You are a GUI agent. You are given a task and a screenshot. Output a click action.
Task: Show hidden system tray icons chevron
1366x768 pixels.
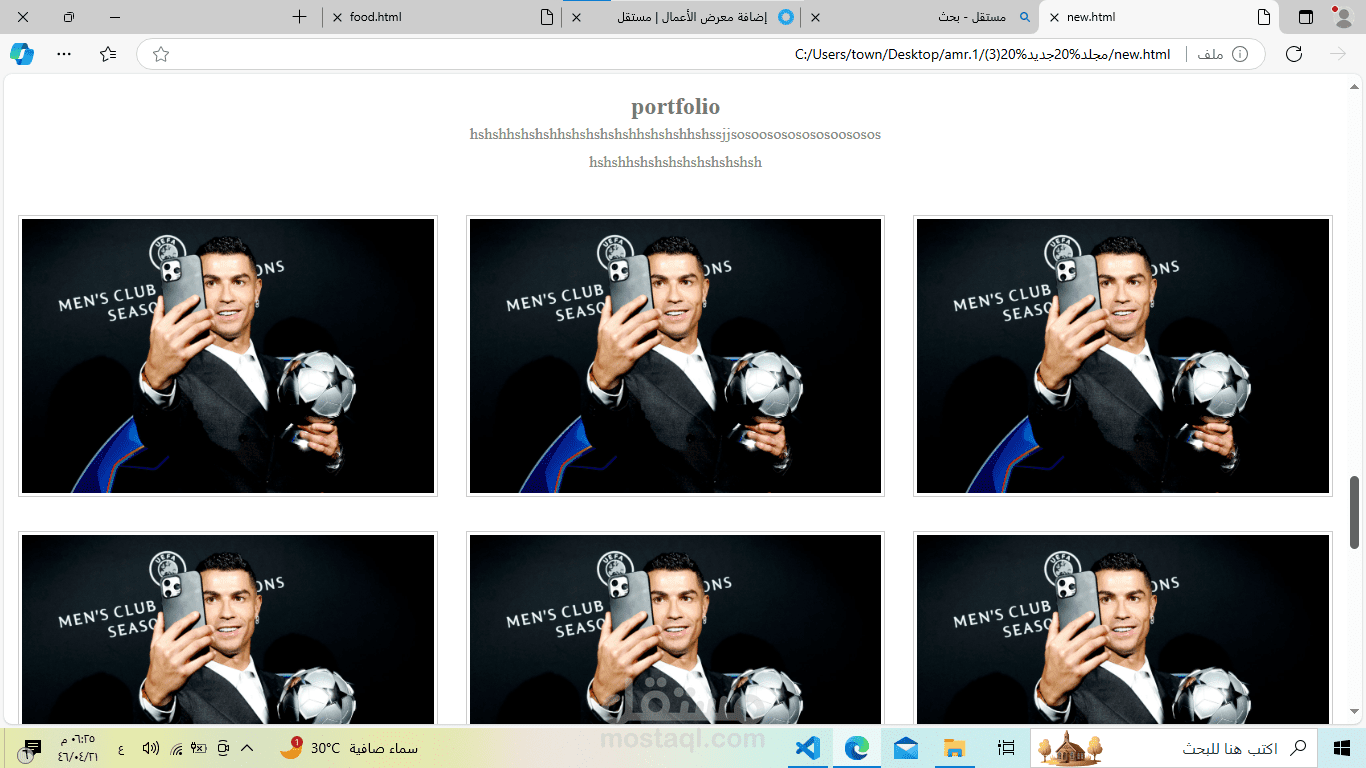(x=247, y=748)
